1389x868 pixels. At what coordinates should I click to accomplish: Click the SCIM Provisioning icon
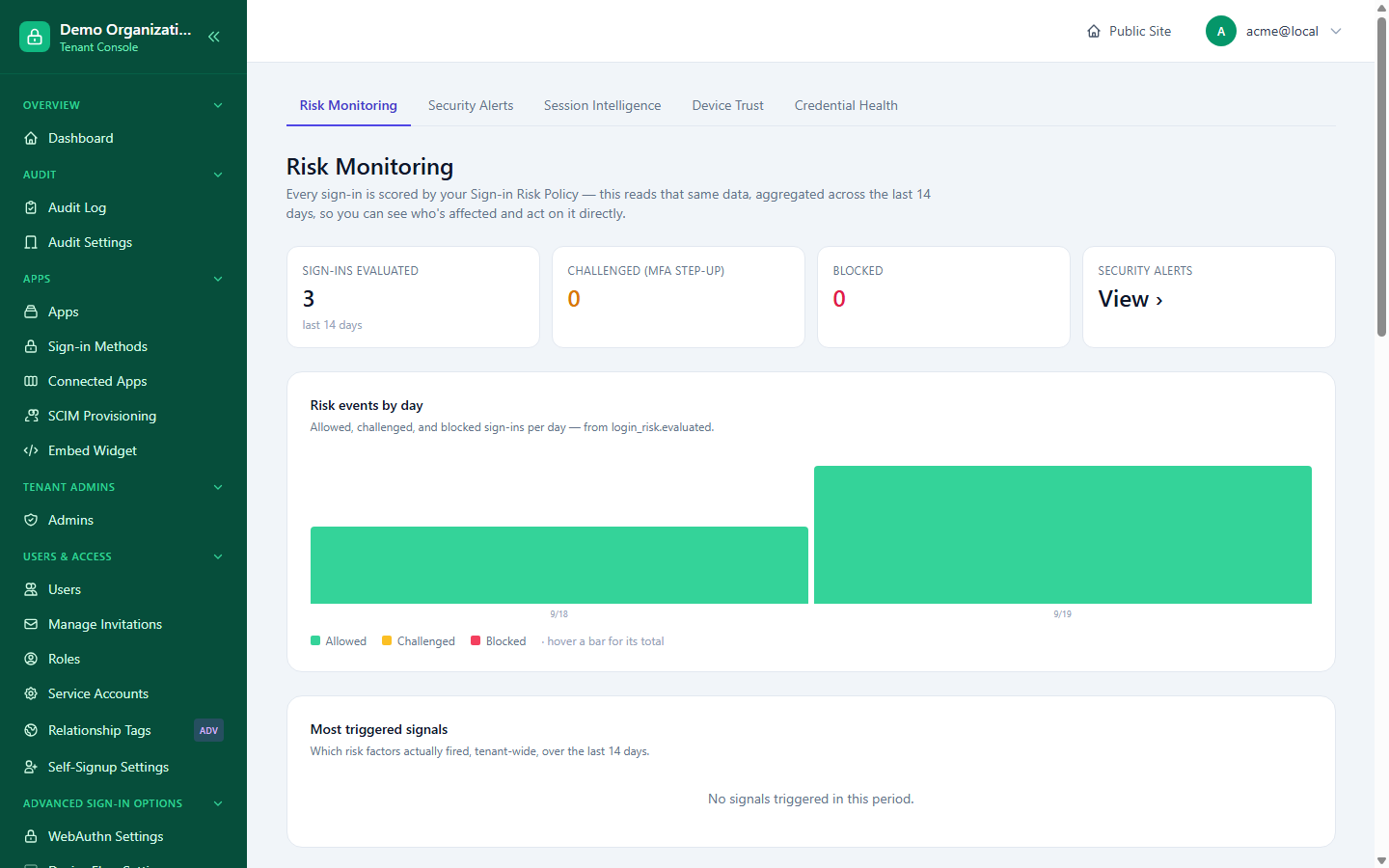click(x=31, y=416)
